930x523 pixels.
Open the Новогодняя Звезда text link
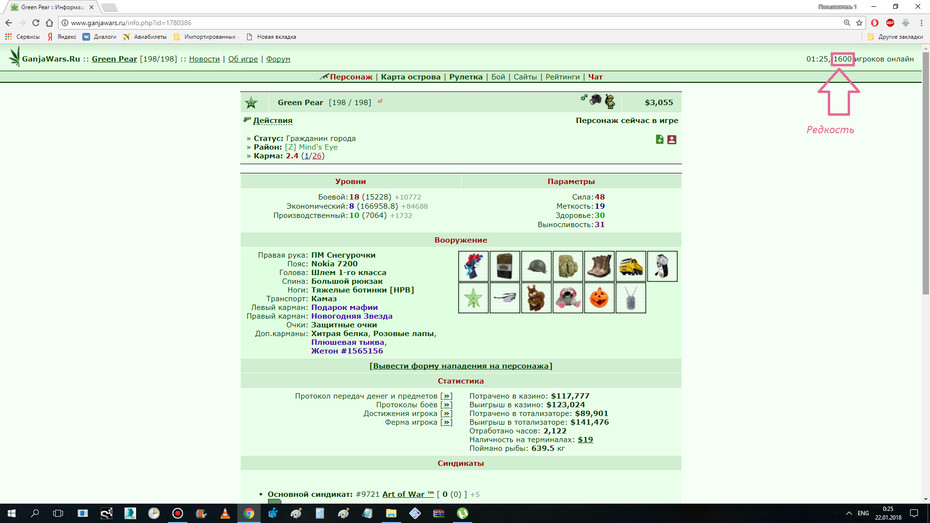tap(352, 316)
